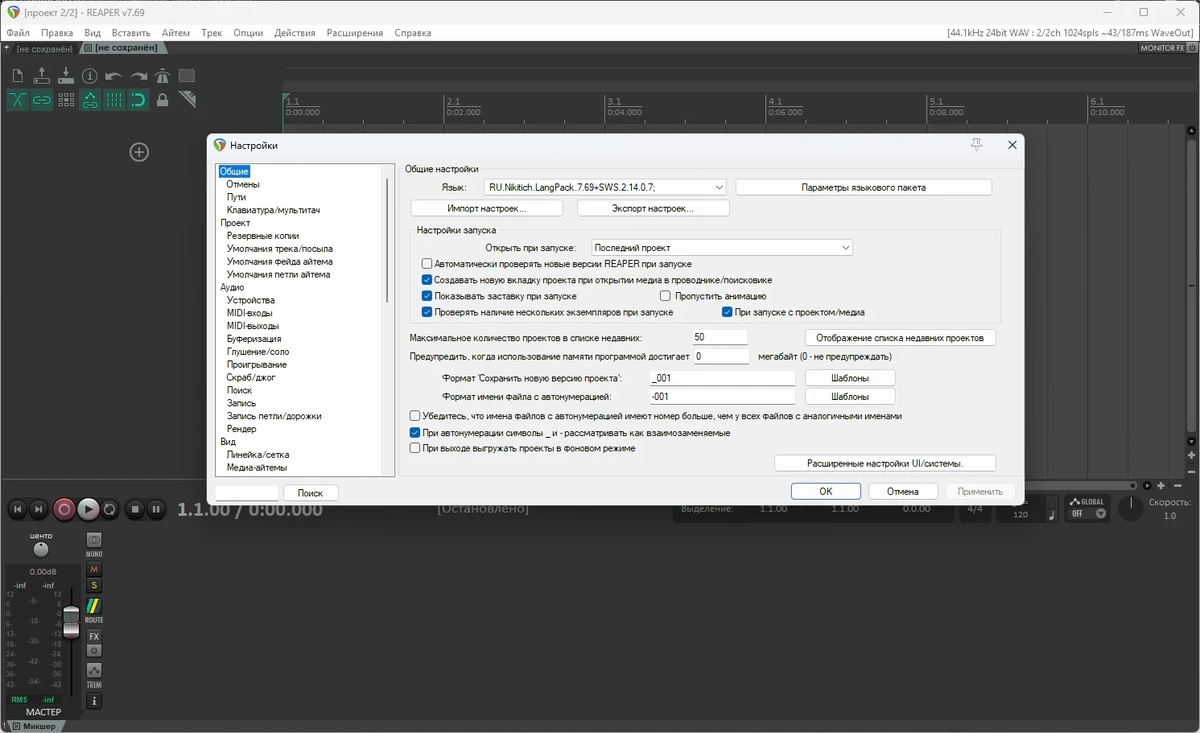Click the dotted selection rectangle toolbar icon

click(x=187, y=76)
